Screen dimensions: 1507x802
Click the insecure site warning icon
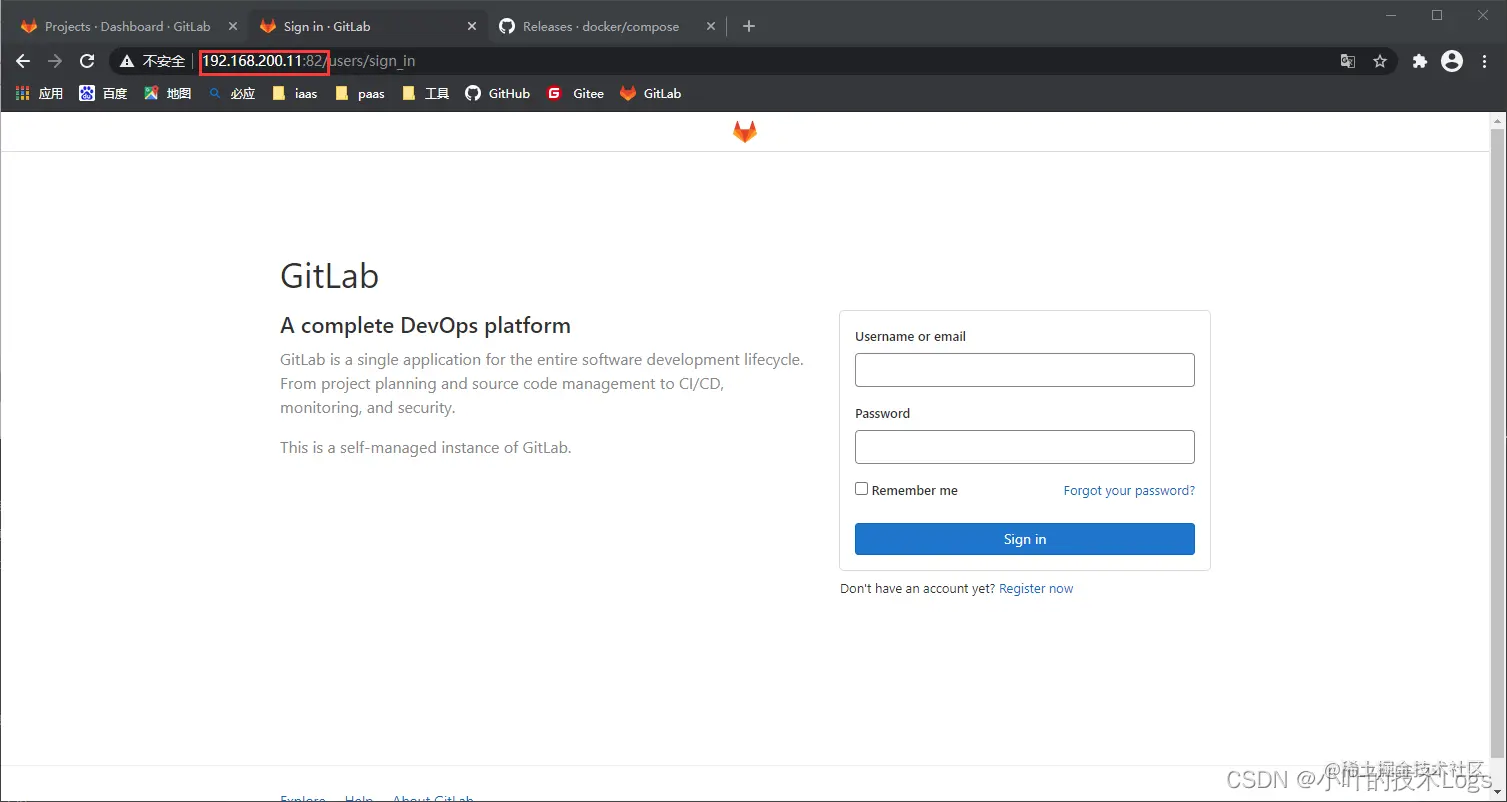pyautogui.click(x=126, y=61)
